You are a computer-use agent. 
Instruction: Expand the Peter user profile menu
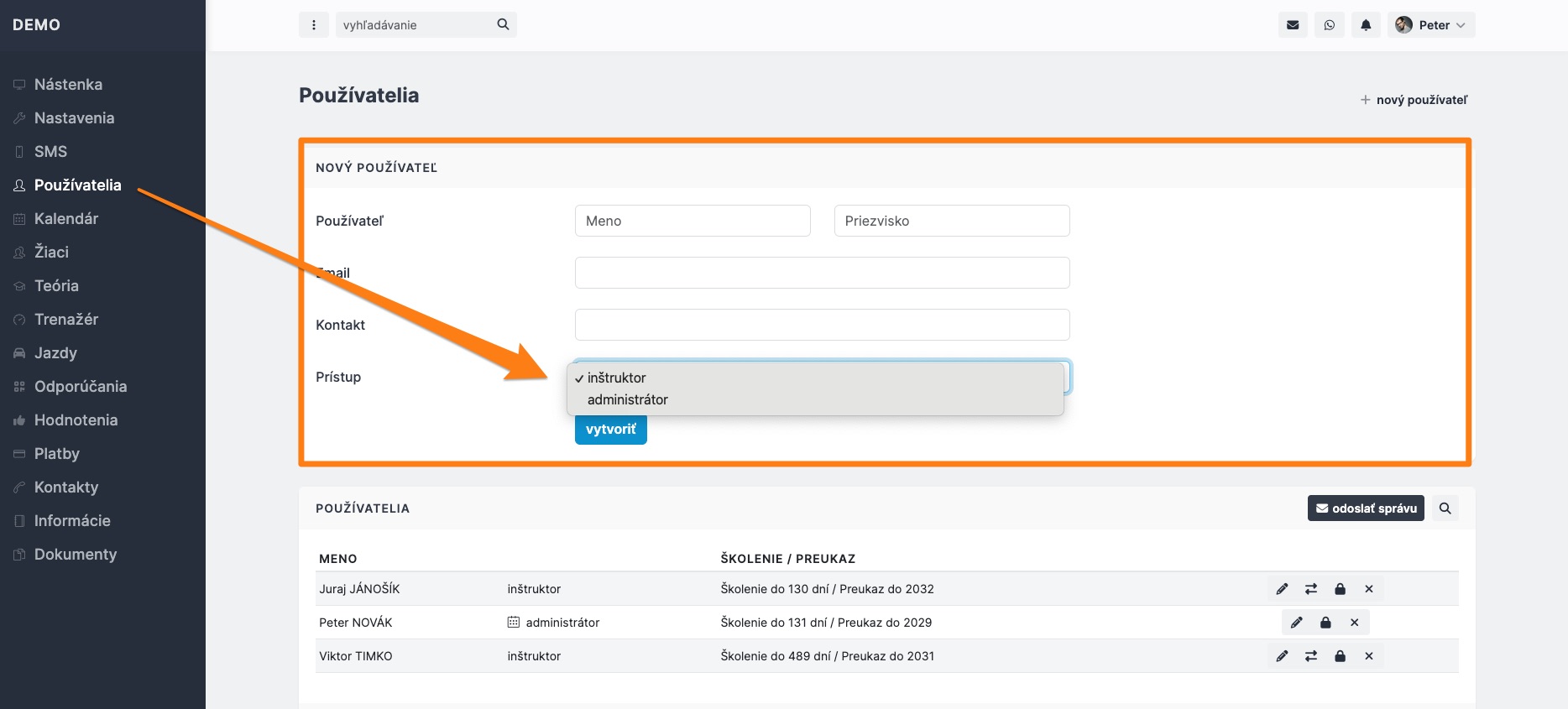tap(1431, 25)
